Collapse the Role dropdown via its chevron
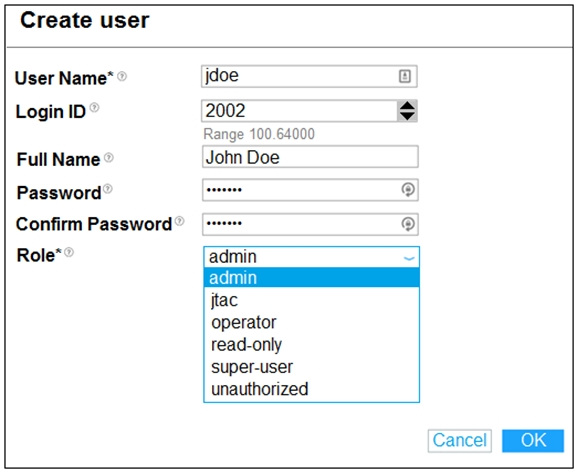 409,258
